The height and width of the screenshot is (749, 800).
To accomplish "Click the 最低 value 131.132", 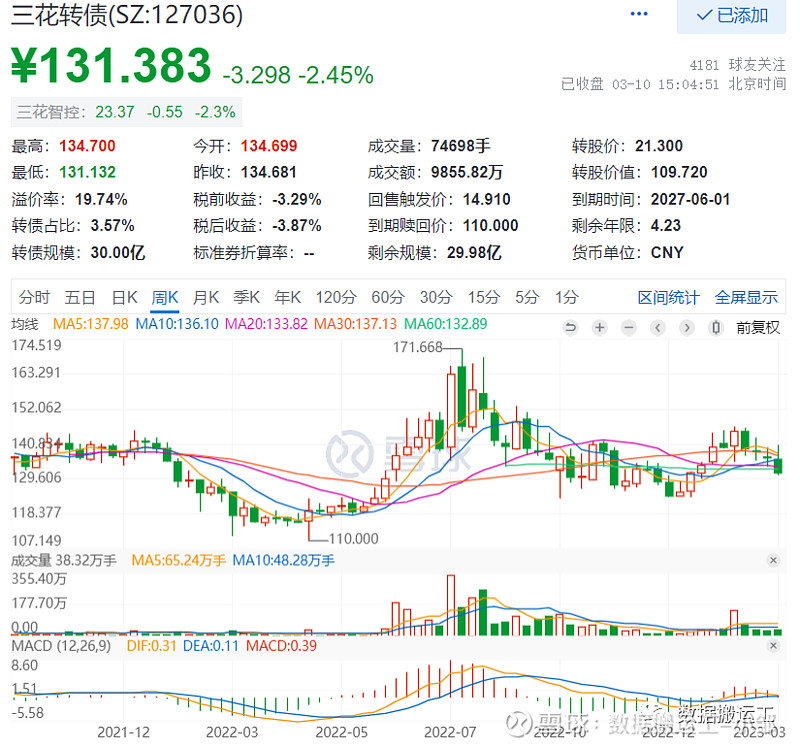I will click(x=87, y=172).
